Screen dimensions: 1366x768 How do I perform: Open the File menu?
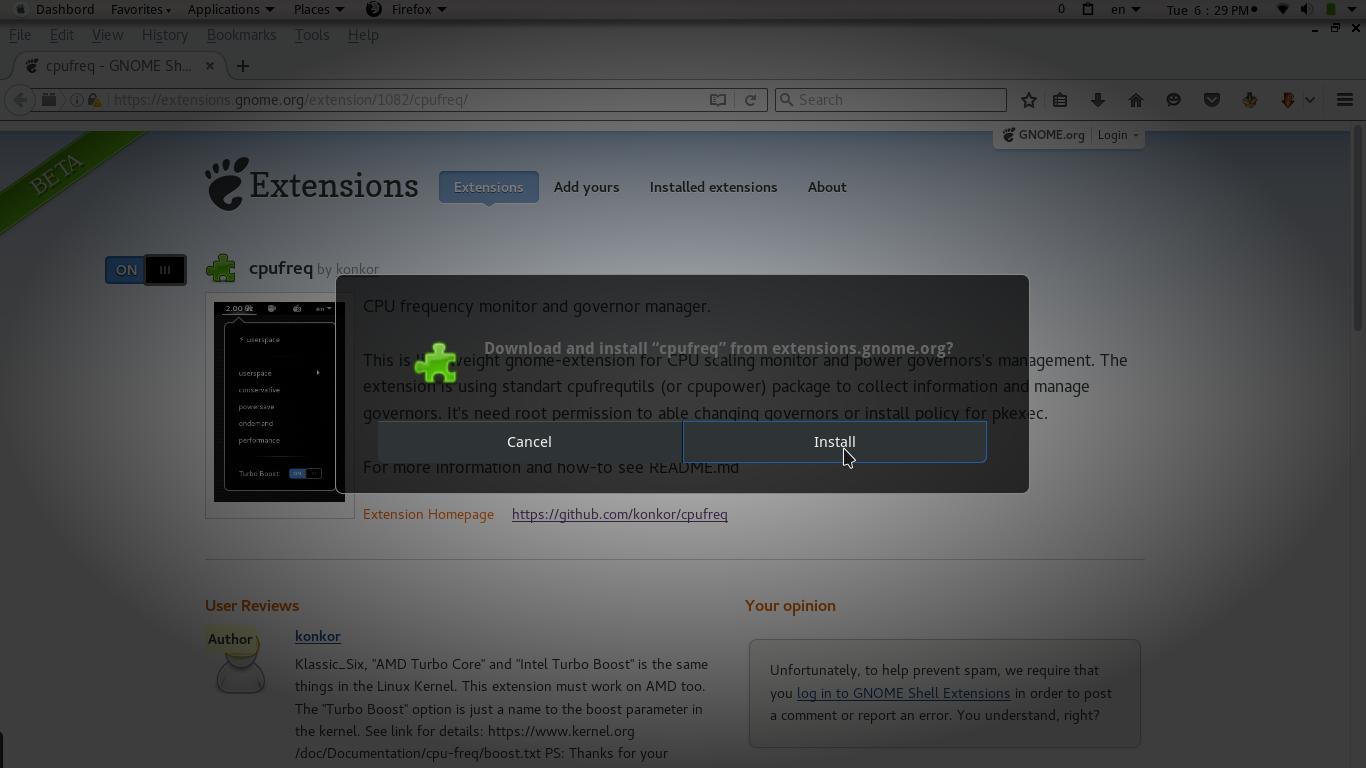19,35
